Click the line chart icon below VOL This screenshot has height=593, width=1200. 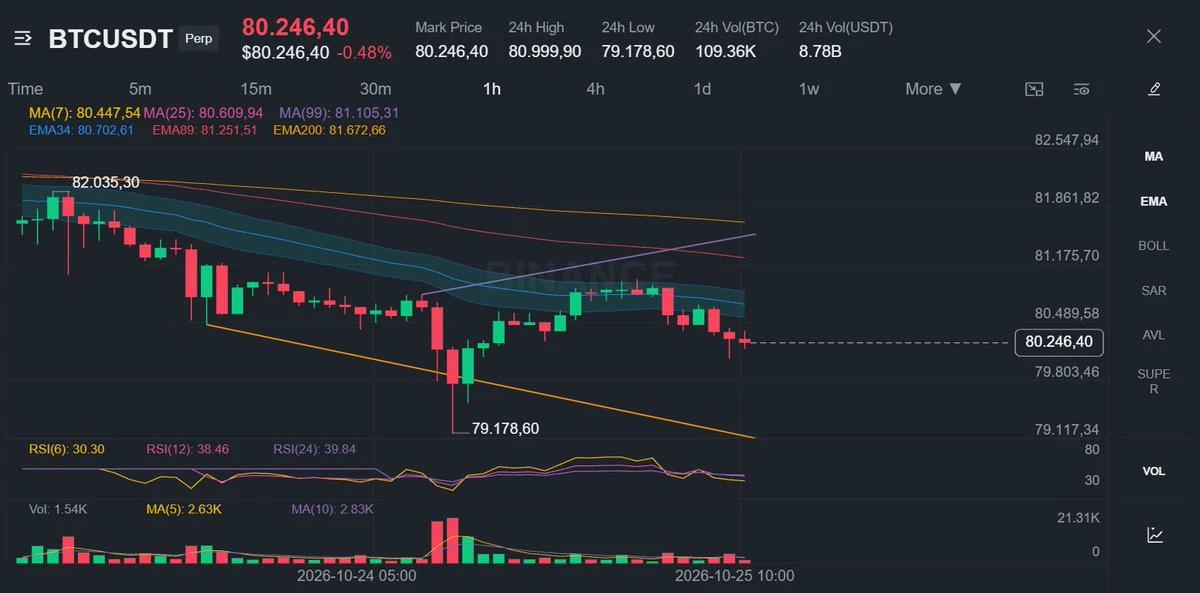coord(1154,535)
